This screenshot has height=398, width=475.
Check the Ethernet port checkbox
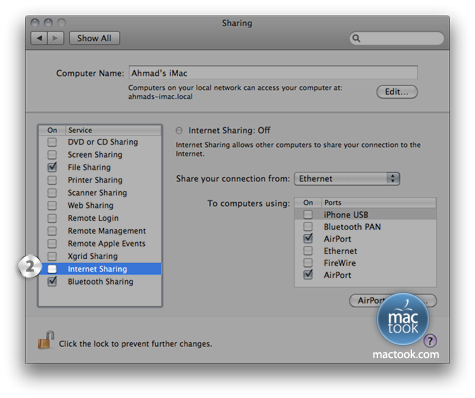click(x=308, y=251)
